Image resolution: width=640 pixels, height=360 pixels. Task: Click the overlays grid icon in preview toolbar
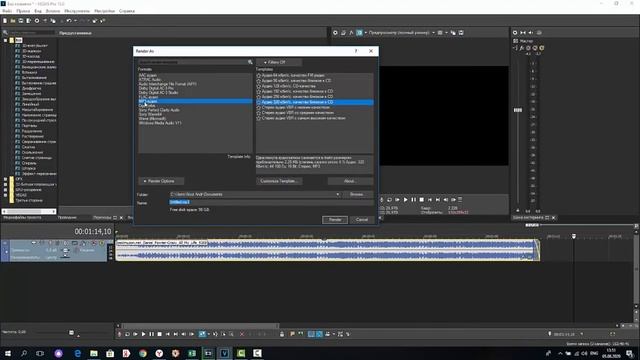click(440, 33)
